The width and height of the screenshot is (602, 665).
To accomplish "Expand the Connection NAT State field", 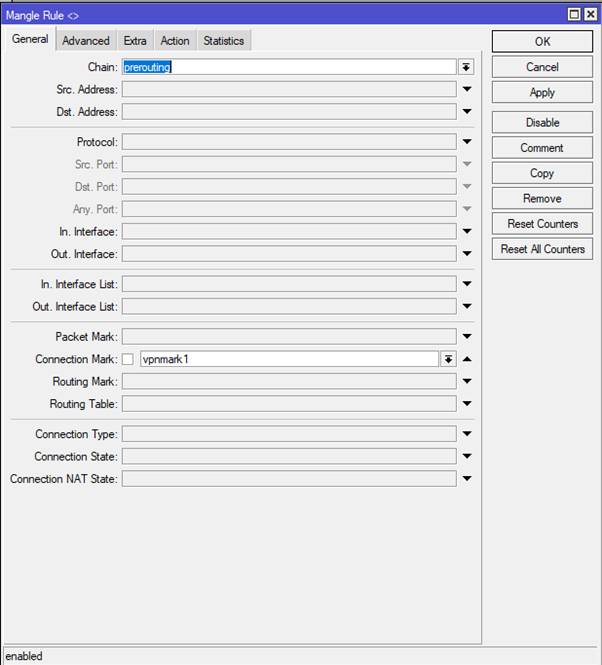I will (x=467, y=479).
